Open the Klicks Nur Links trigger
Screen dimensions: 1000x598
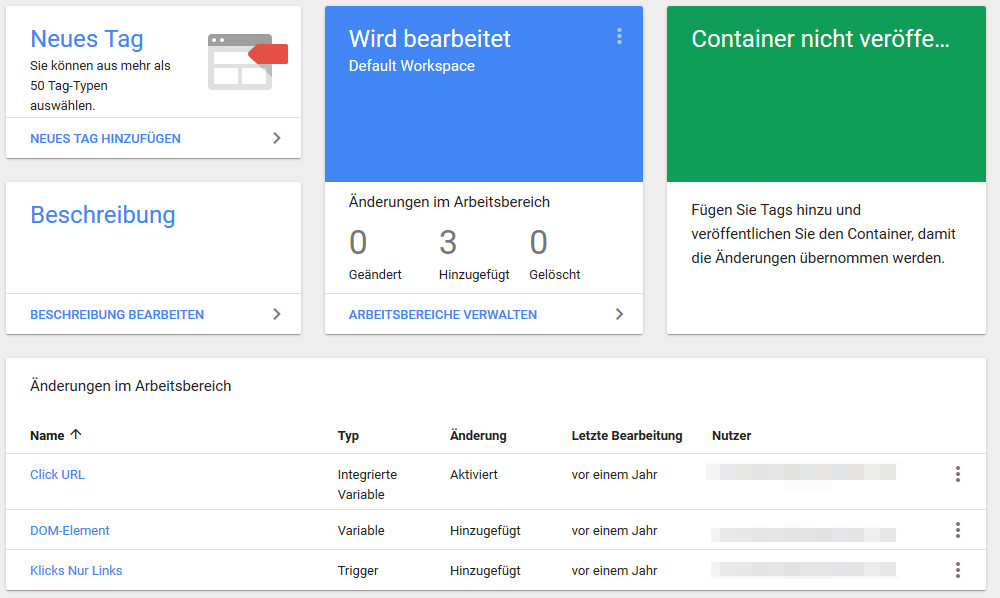coord(74,570)
